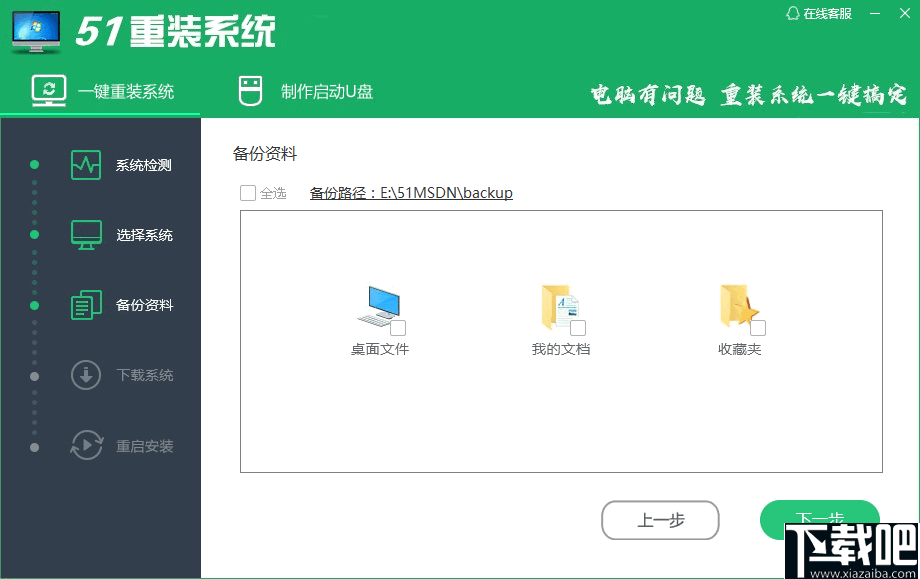Check the 桌面文件 backup checkbox

point(398,328)
